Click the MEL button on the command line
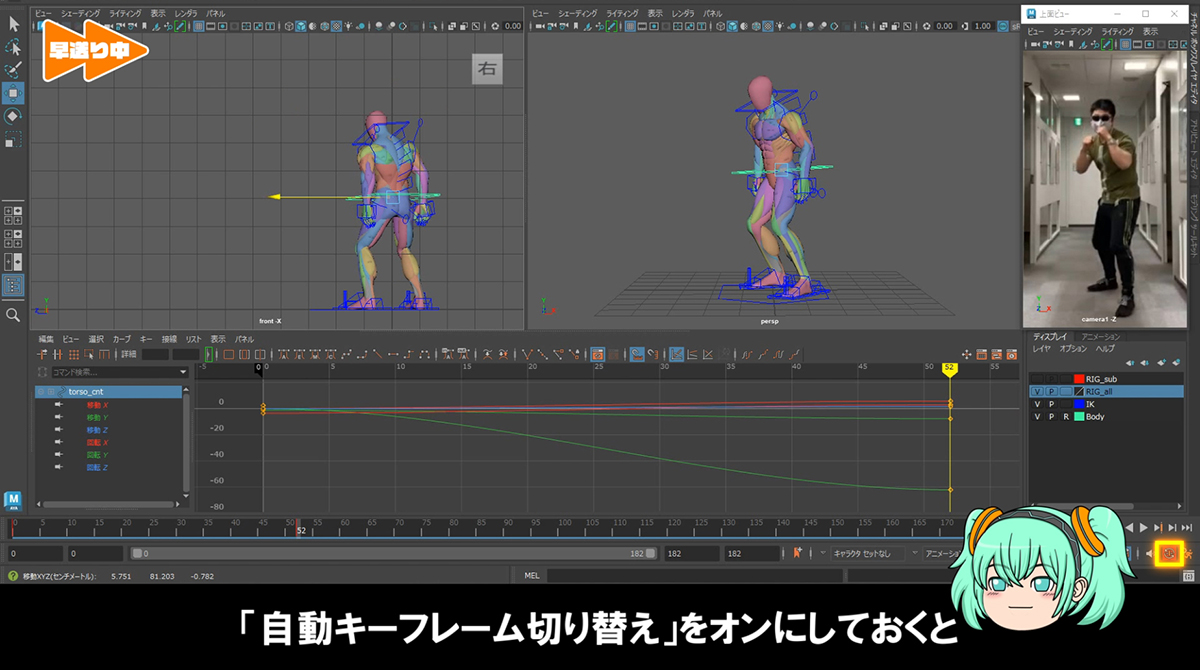1200x670 pixels. pos(531,575)
